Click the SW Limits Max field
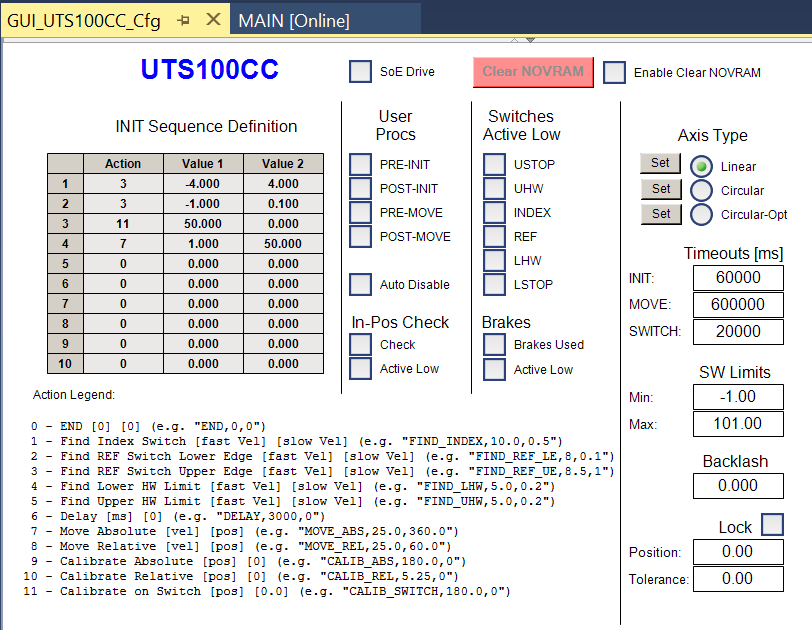Screen dimensions: 812x630 [738, 423]
